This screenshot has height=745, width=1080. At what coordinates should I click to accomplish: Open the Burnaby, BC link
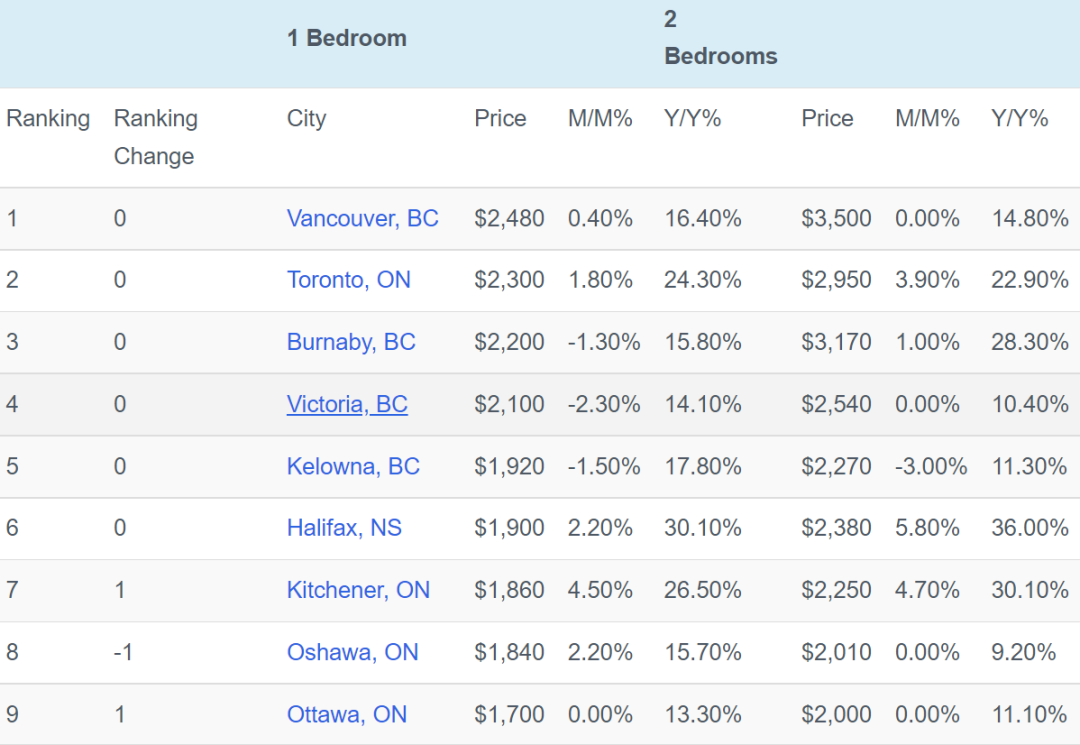pyautogui.click(x=350, y=342)
